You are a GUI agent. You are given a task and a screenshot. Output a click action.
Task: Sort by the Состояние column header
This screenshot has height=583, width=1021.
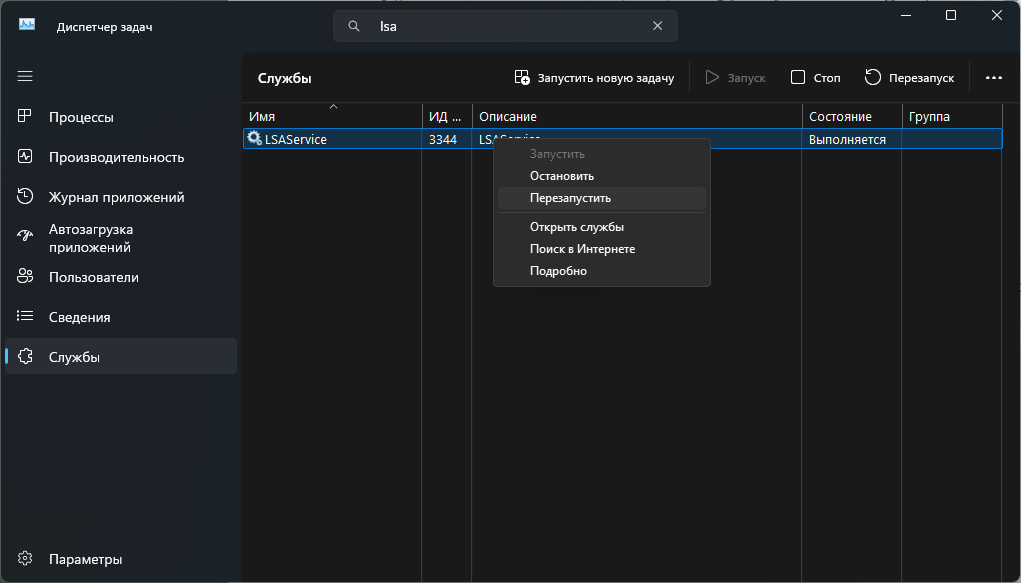point(852,116)
